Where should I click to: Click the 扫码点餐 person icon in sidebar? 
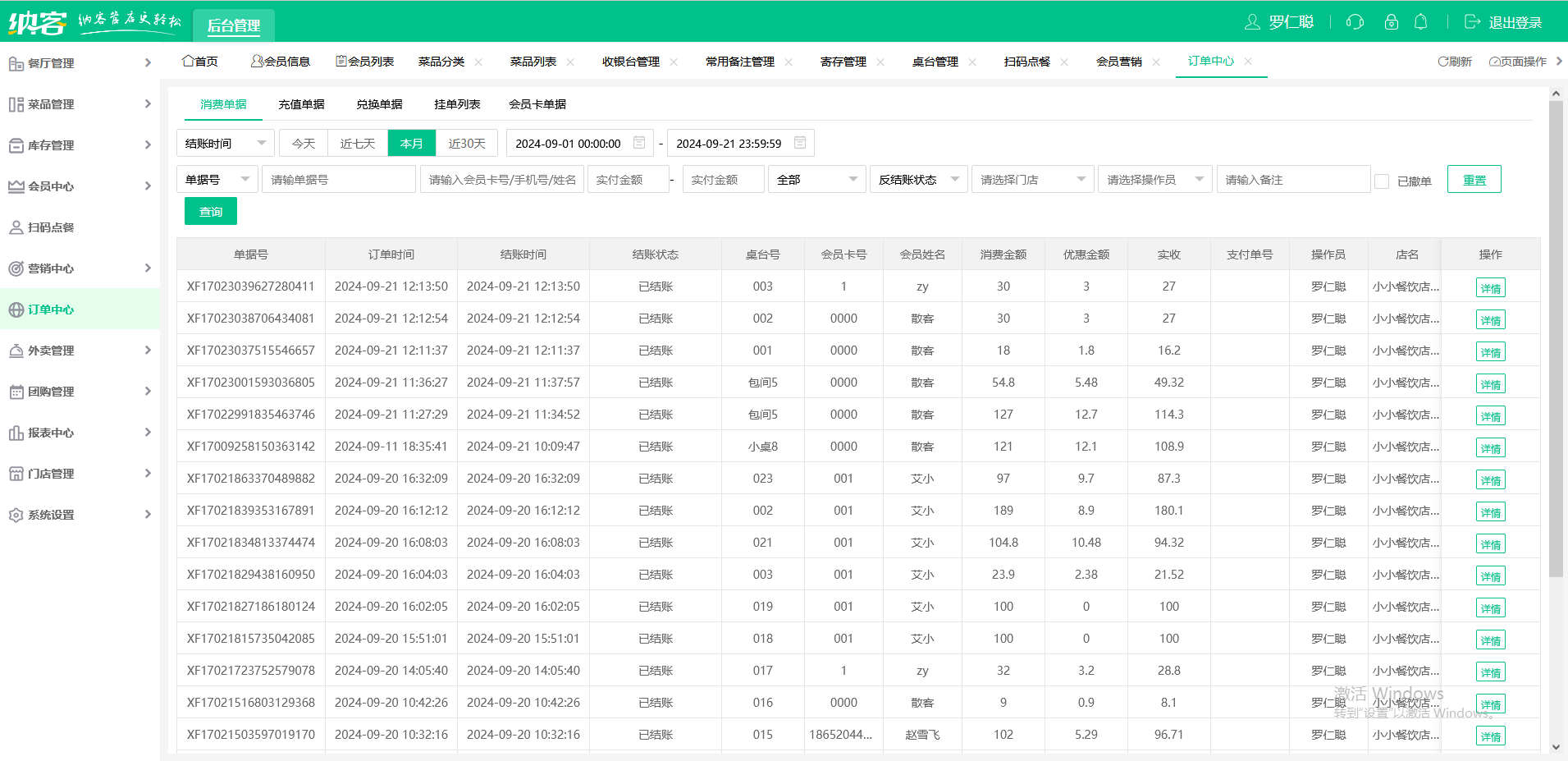pos(16,227)
